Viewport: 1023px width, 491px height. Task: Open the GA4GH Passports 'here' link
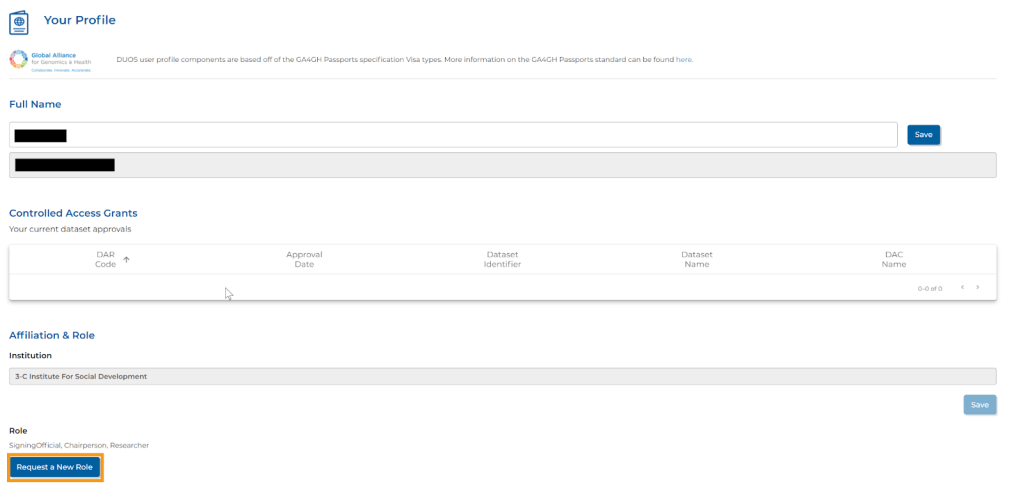click(684, 60)
